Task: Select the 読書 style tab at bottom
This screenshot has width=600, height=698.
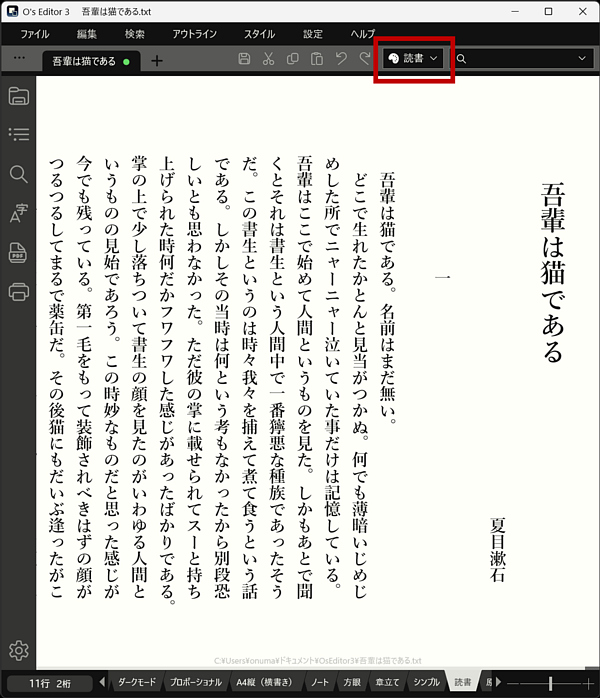Action: click(462, 682)
